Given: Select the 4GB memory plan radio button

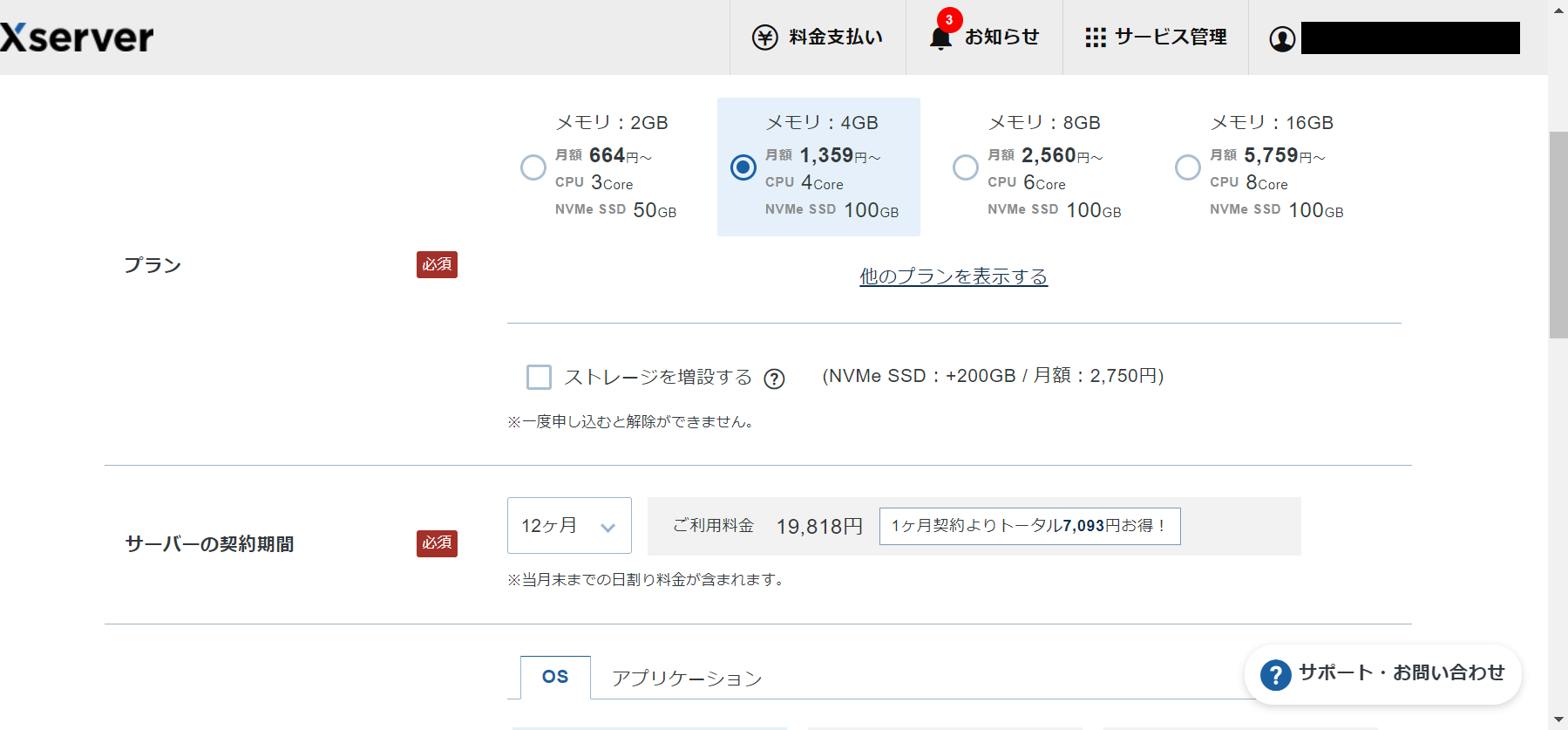Looking at the screenshot, I should coord(743,167).
